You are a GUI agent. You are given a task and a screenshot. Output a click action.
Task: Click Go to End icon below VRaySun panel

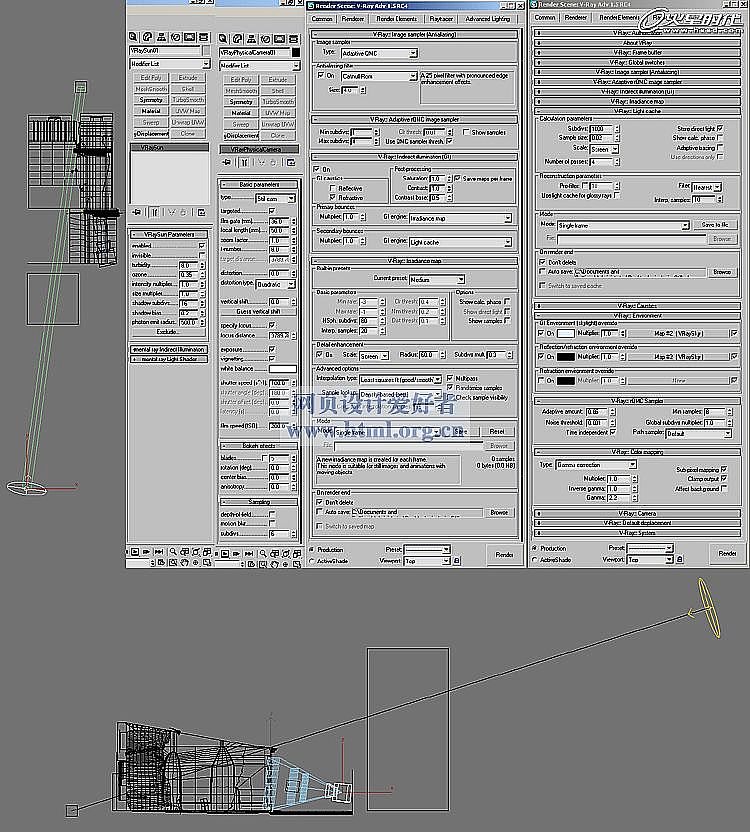click(x=158, y=552)
